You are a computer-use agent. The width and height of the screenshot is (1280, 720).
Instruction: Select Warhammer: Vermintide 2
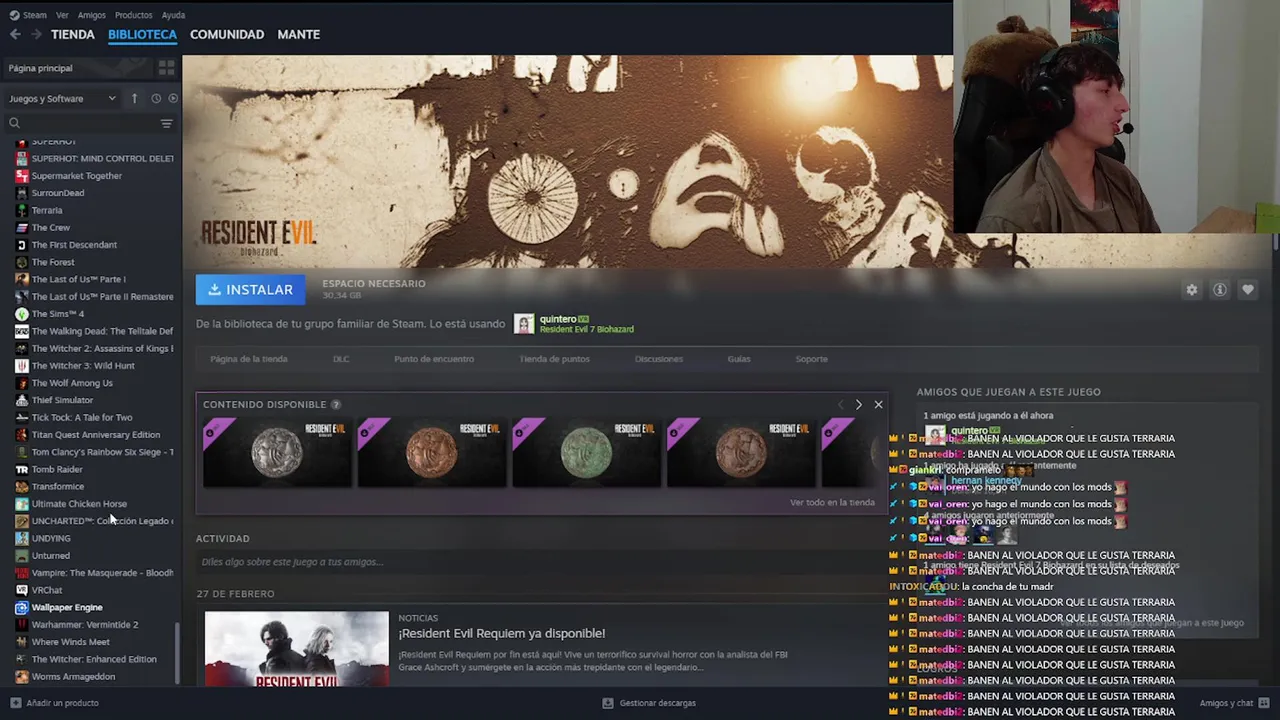(x=85, y=625)
